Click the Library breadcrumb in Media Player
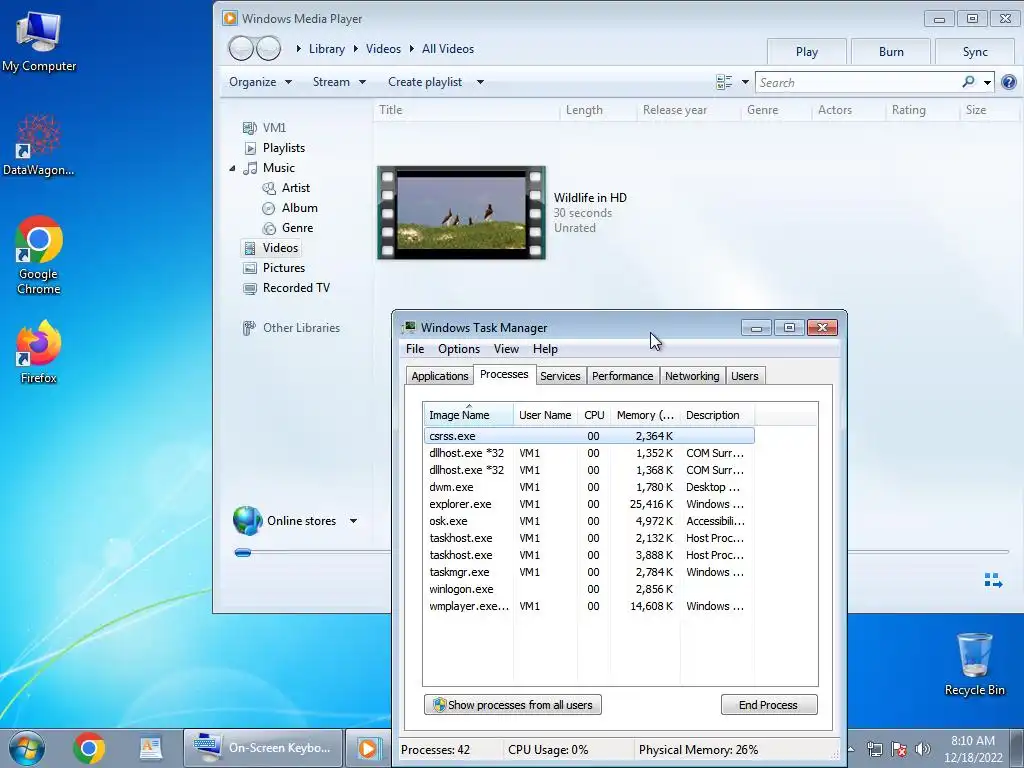Screen dimensions: 1024x768 click(327, 49)
